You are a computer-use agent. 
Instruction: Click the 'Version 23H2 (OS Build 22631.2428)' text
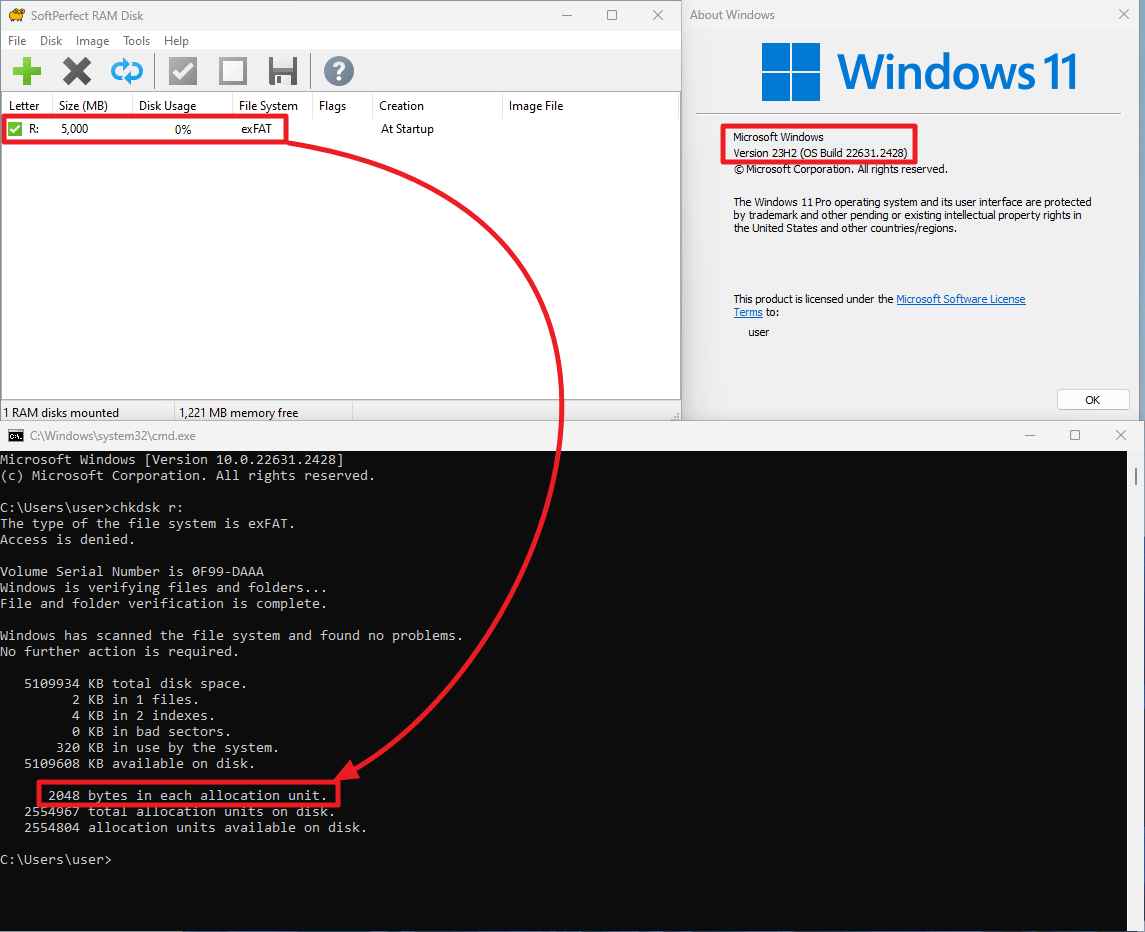coord(820,153)
